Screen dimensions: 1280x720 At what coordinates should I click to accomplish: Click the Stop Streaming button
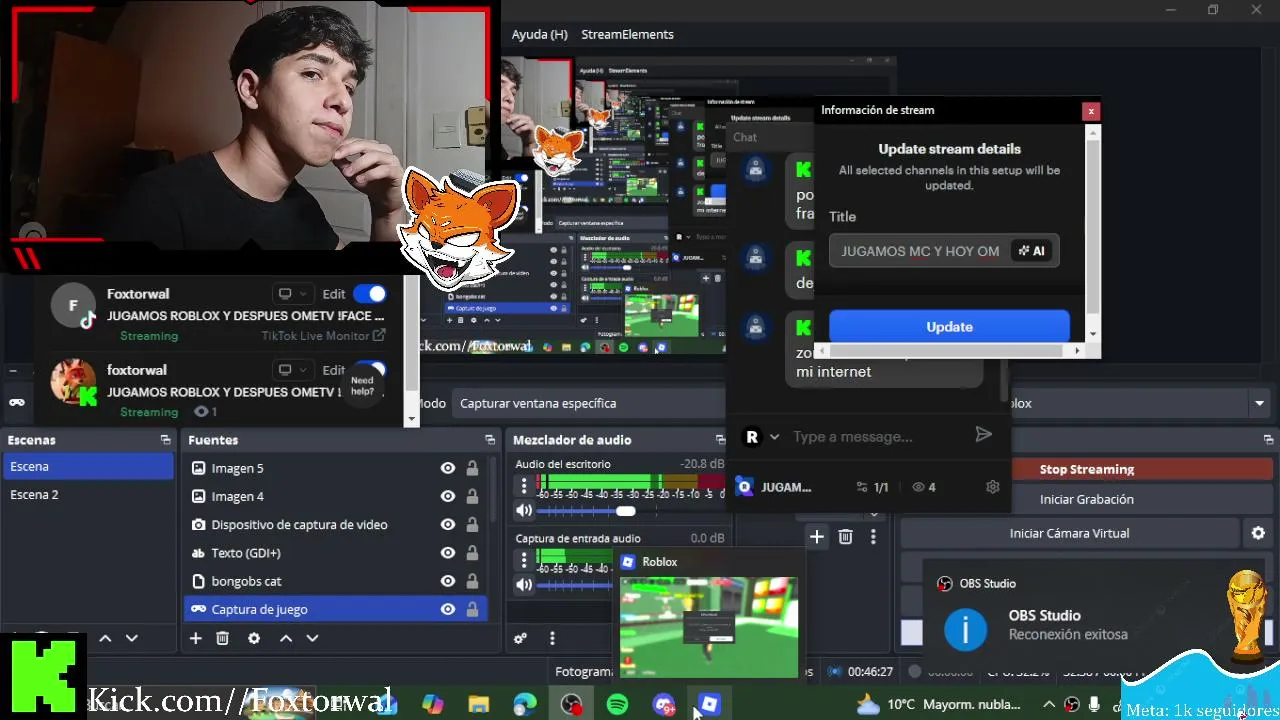click(x=1086, y=469)
